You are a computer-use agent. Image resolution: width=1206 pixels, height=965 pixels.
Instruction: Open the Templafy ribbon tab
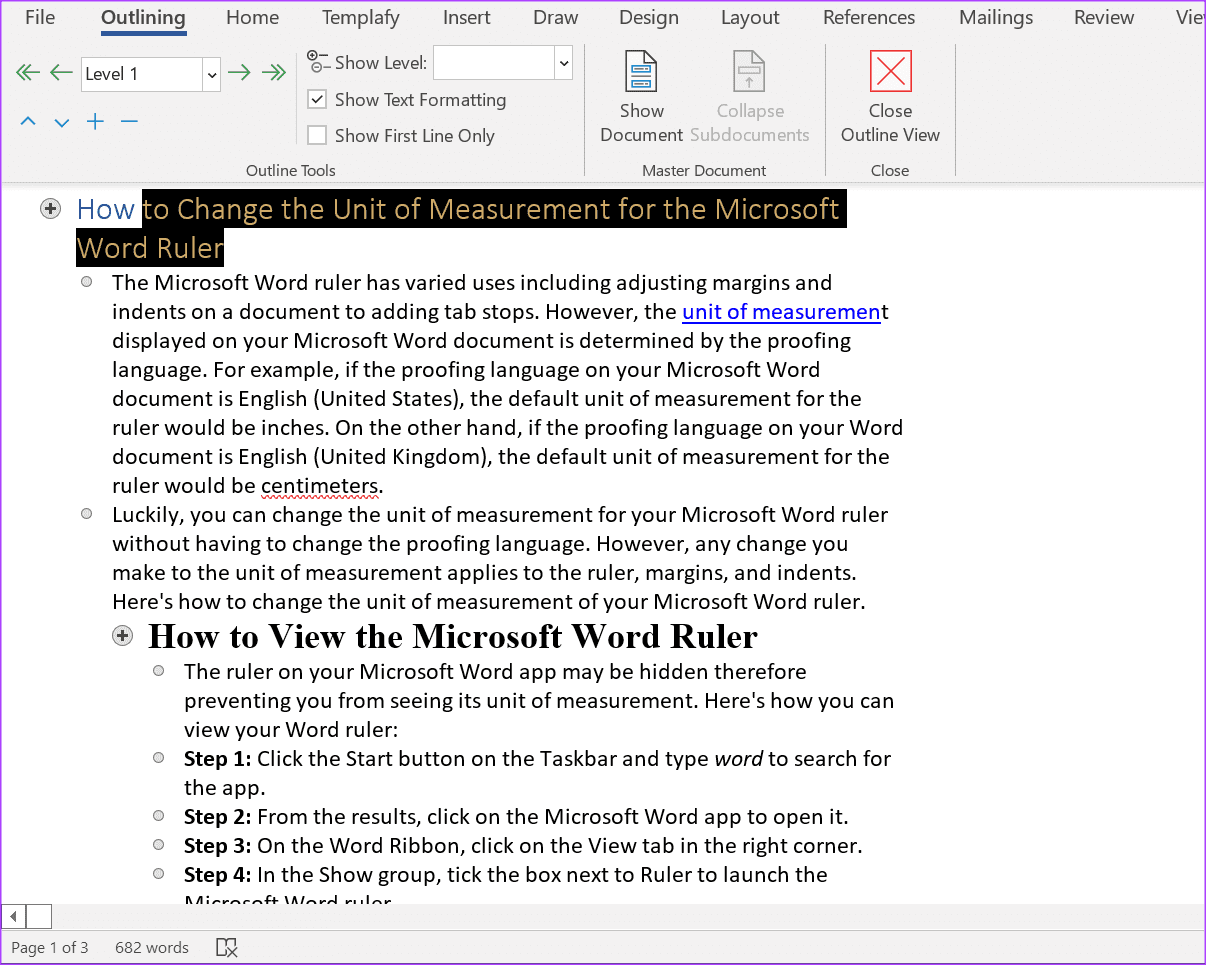click(361, 17)
